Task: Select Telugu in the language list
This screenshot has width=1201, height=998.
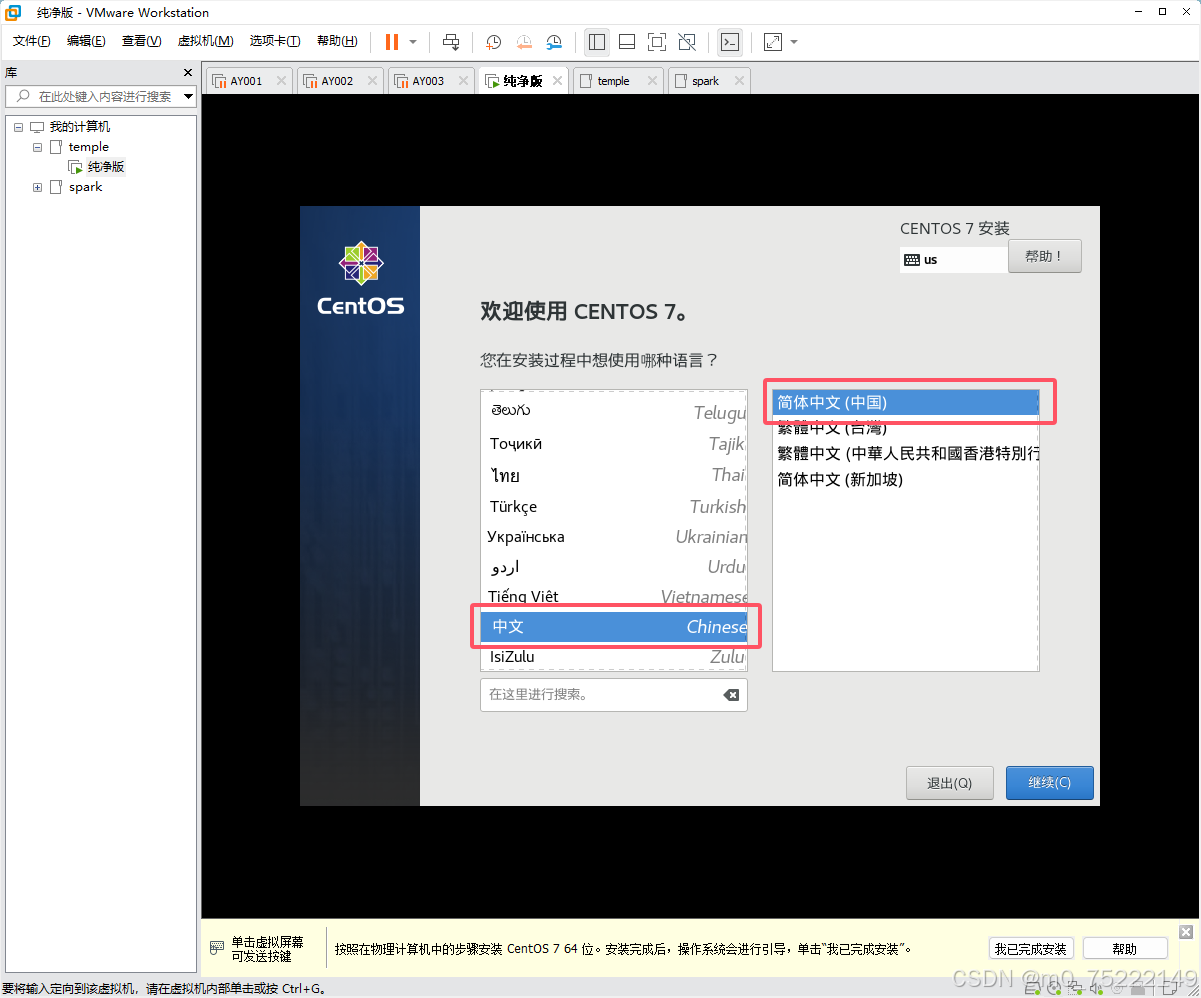Action: tap(614, 412)
